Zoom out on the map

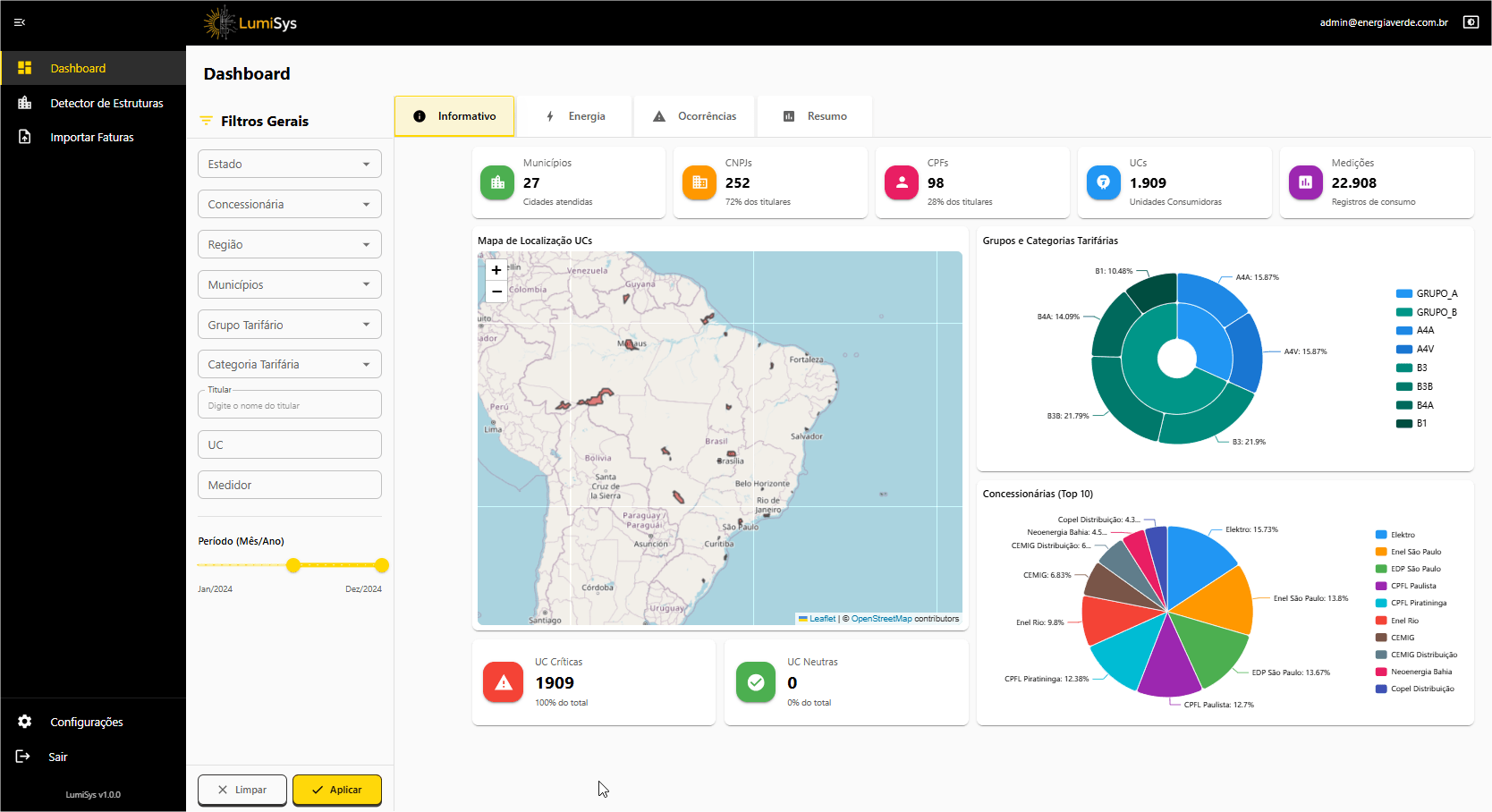pyautogui.click(x=496, y=292)
